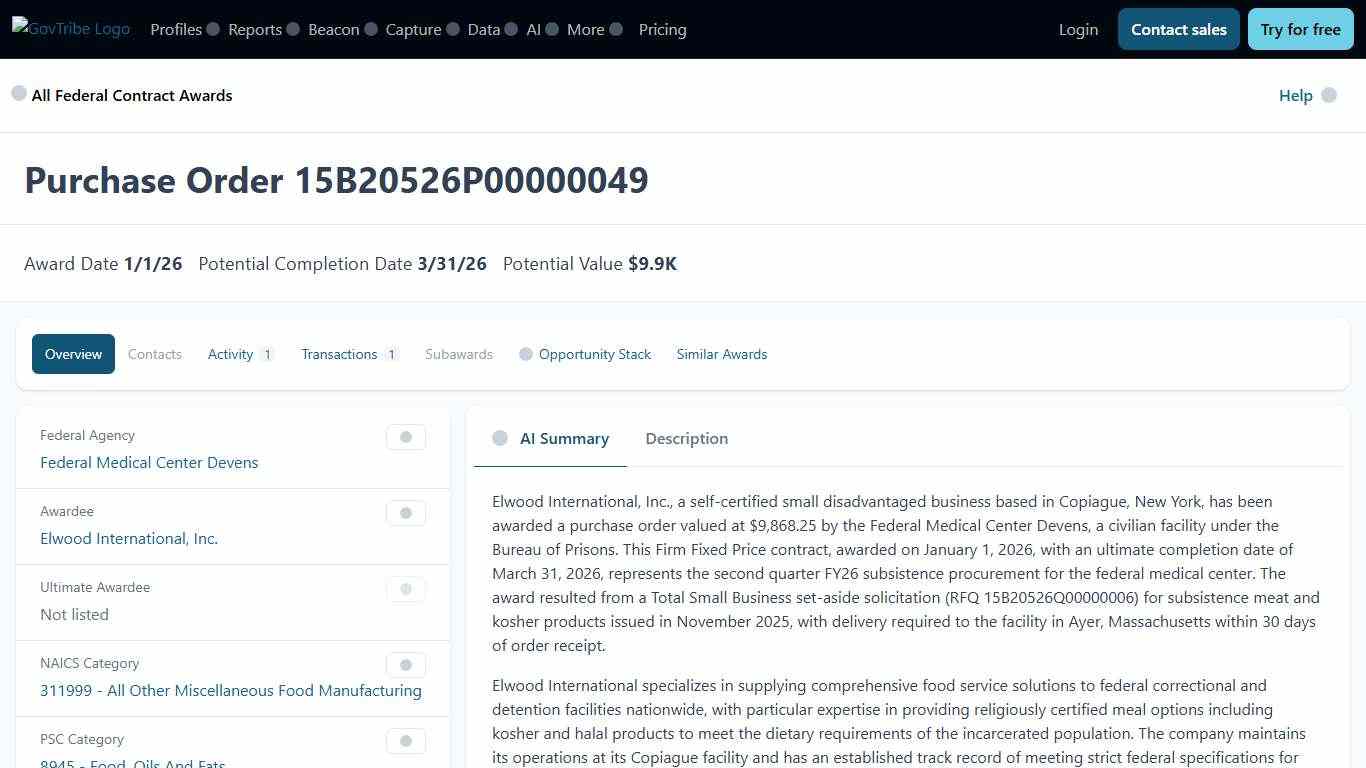Expand the More navigation menu
Viewport: 1366px width, 768px height.
585,29
